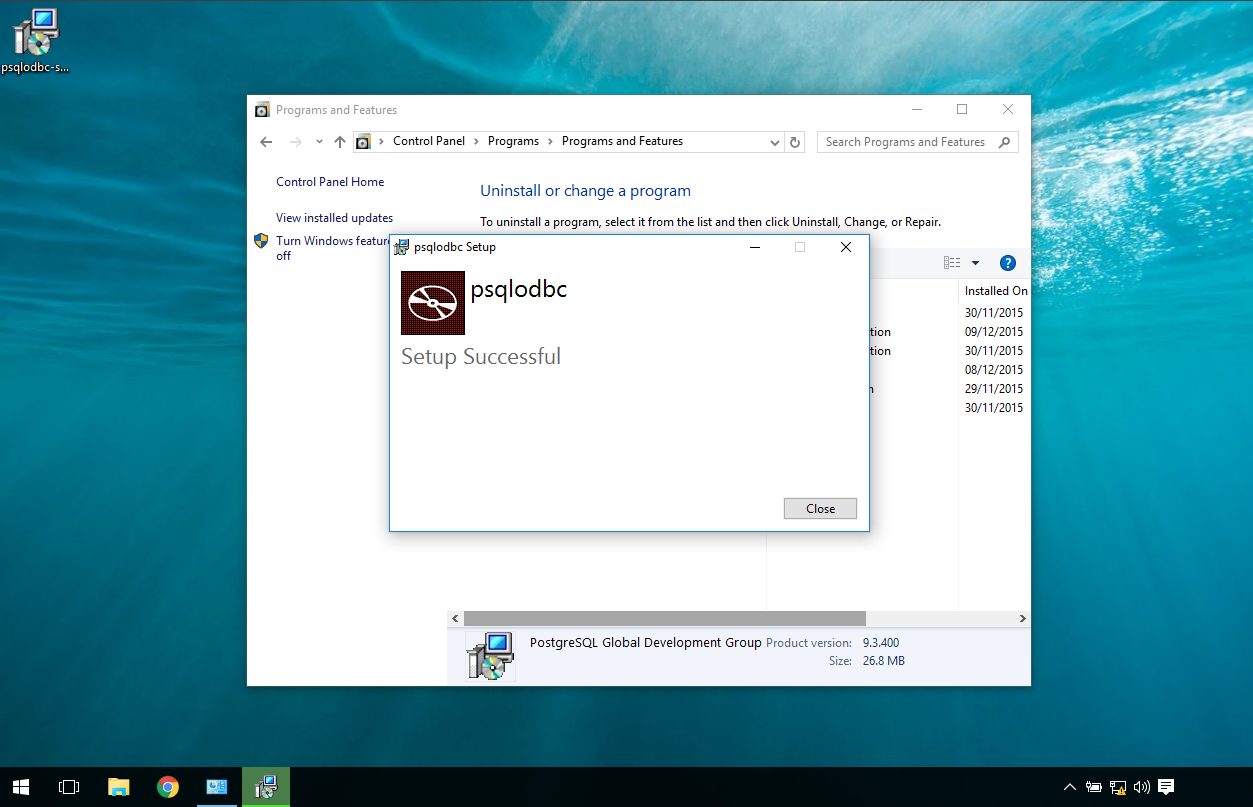1253x807 pixels.
Task: Click the Task View taskbar button
Action: click(69, 787)
